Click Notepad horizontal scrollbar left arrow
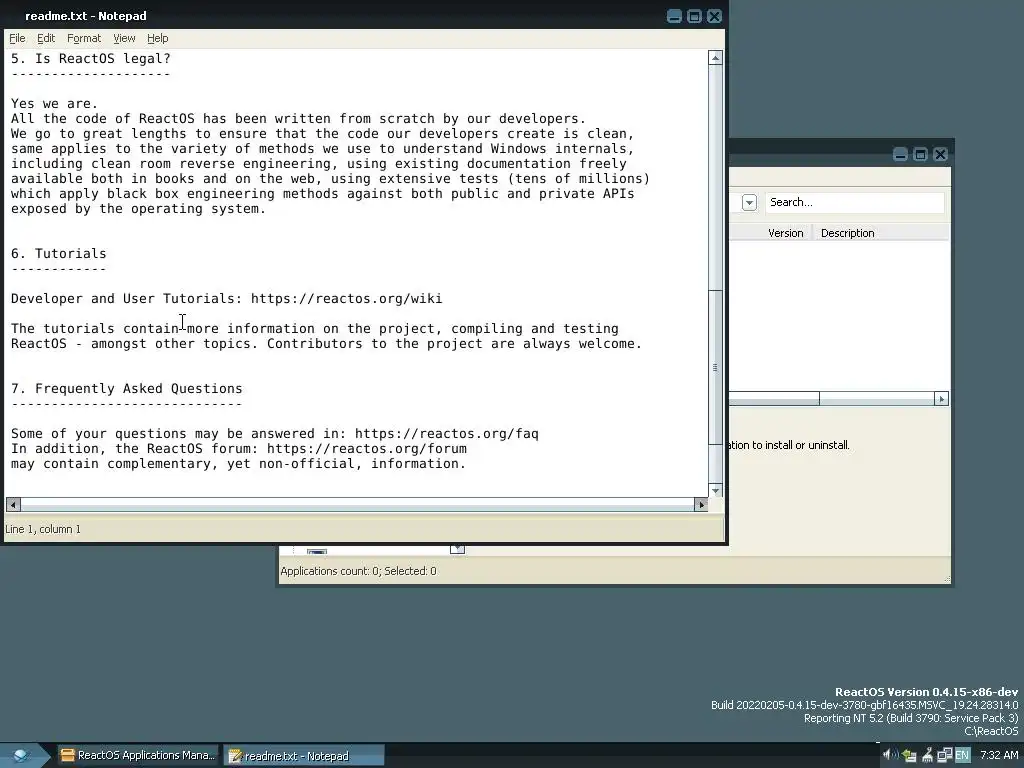 tap(13, 504)
